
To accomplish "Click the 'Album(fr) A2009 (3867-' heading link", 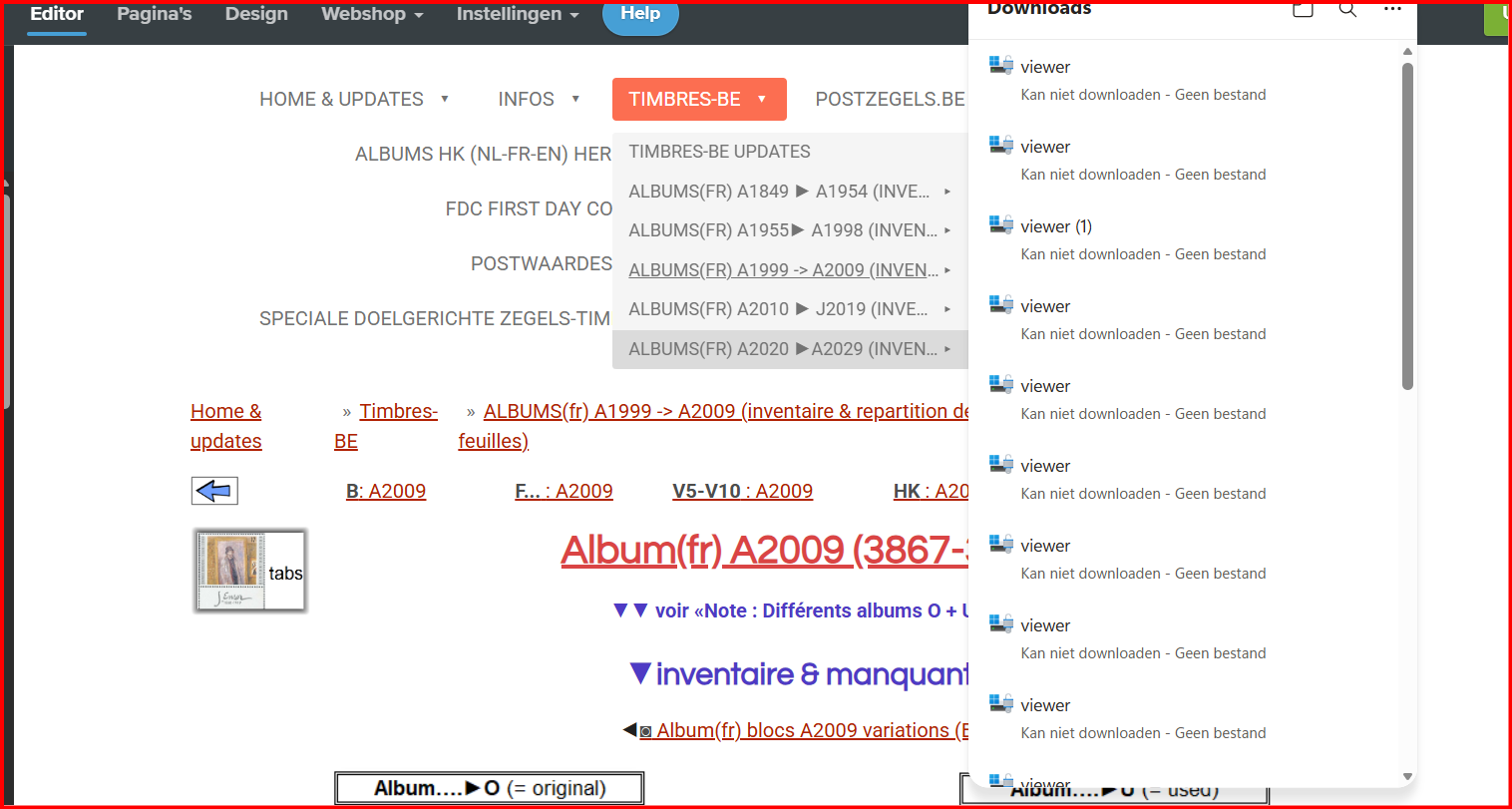I will point(765,551).
